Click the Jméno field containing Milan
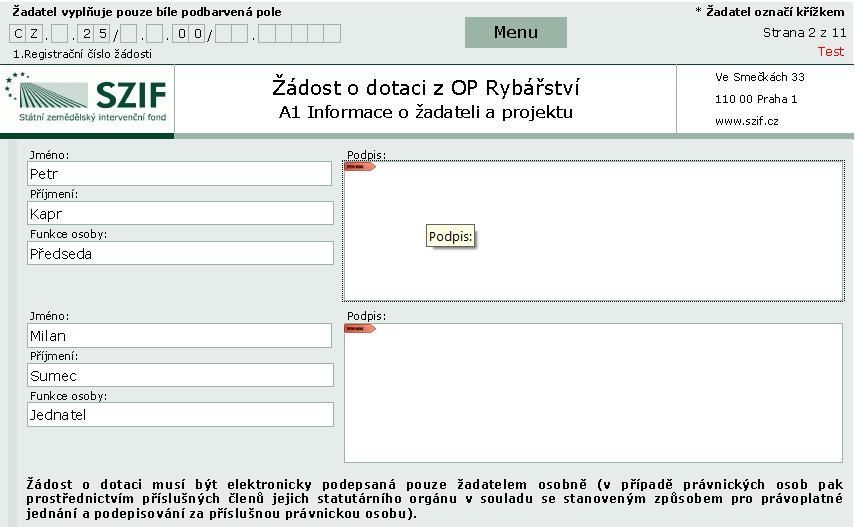 pyautogui.click(x=179, y=336)
